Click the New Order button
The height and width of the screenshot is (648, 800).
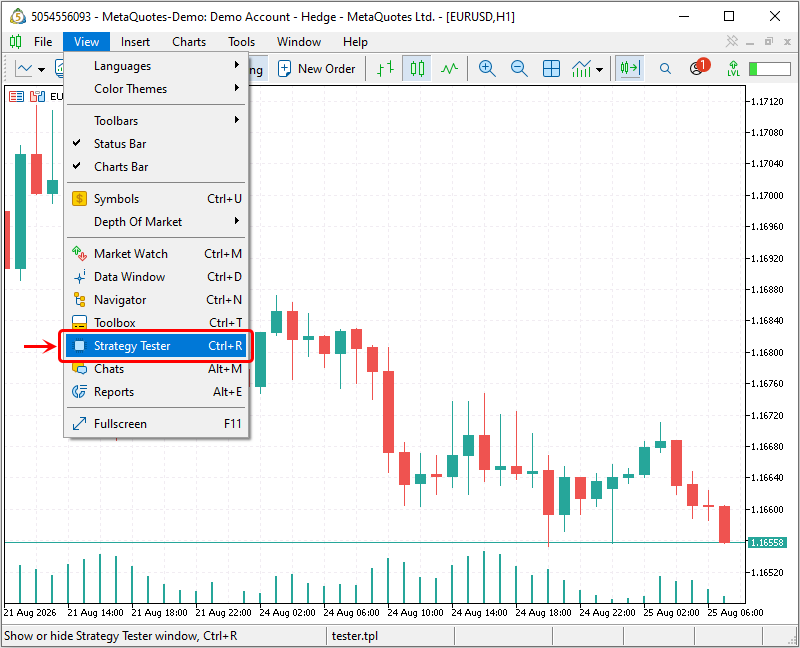coord(316,68)
